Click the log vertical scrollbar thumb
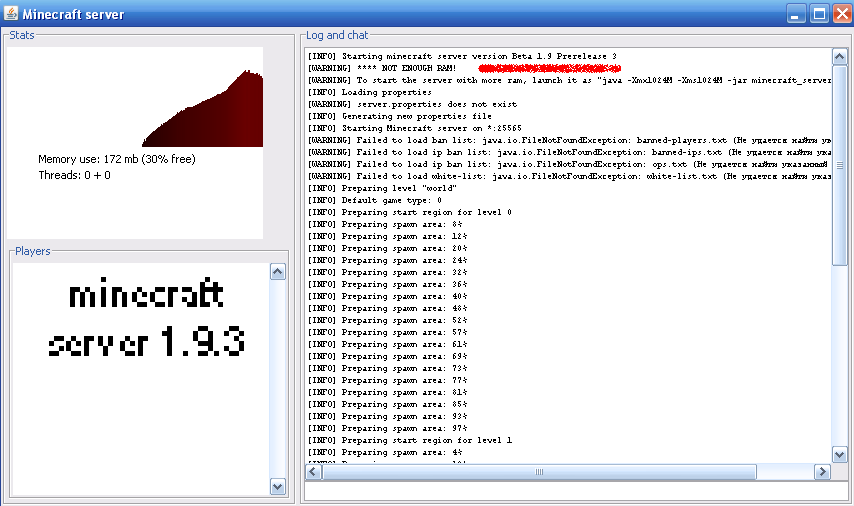 click(x=839, y=165)
